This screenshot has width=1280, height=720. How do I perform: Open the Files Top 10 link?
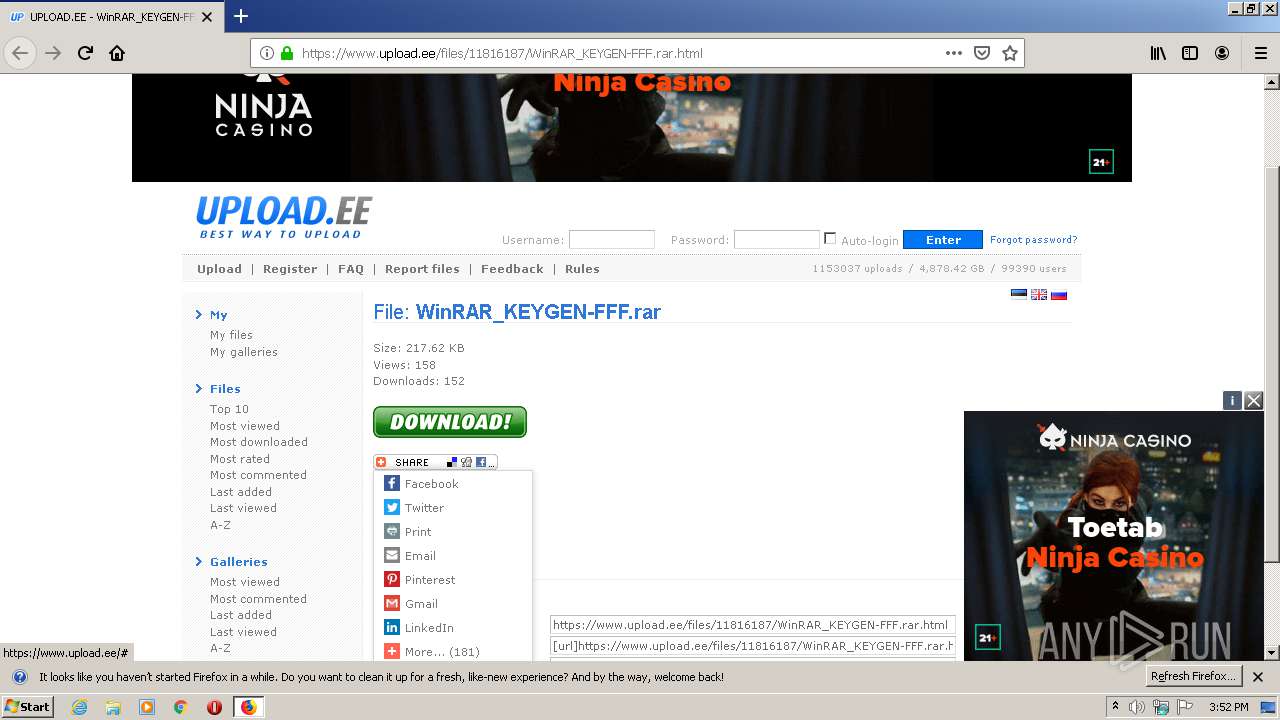229,409
